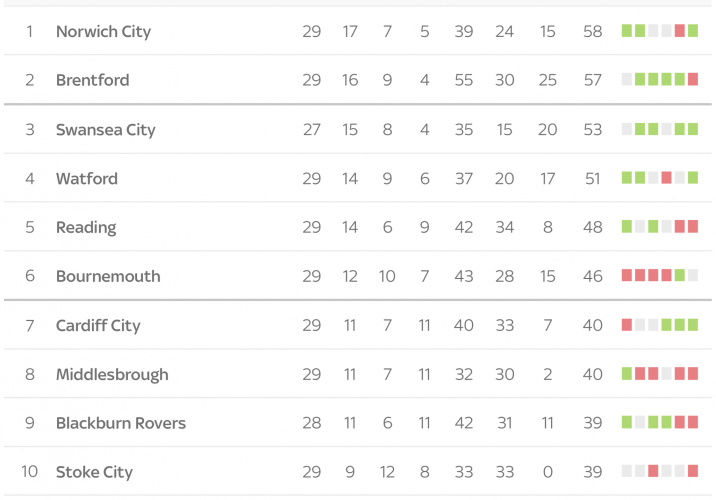
Task: Select Swansea City in the table
Action: point(105,130)
